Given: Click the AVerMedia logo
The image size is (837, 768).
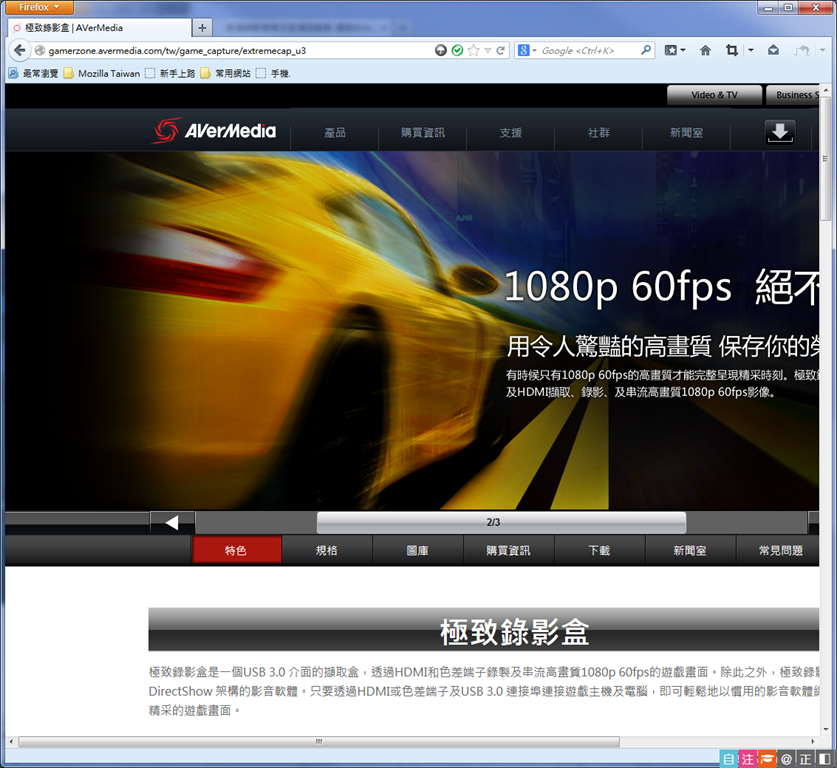Looking at the screenshot, I should (x=215, y=131).
